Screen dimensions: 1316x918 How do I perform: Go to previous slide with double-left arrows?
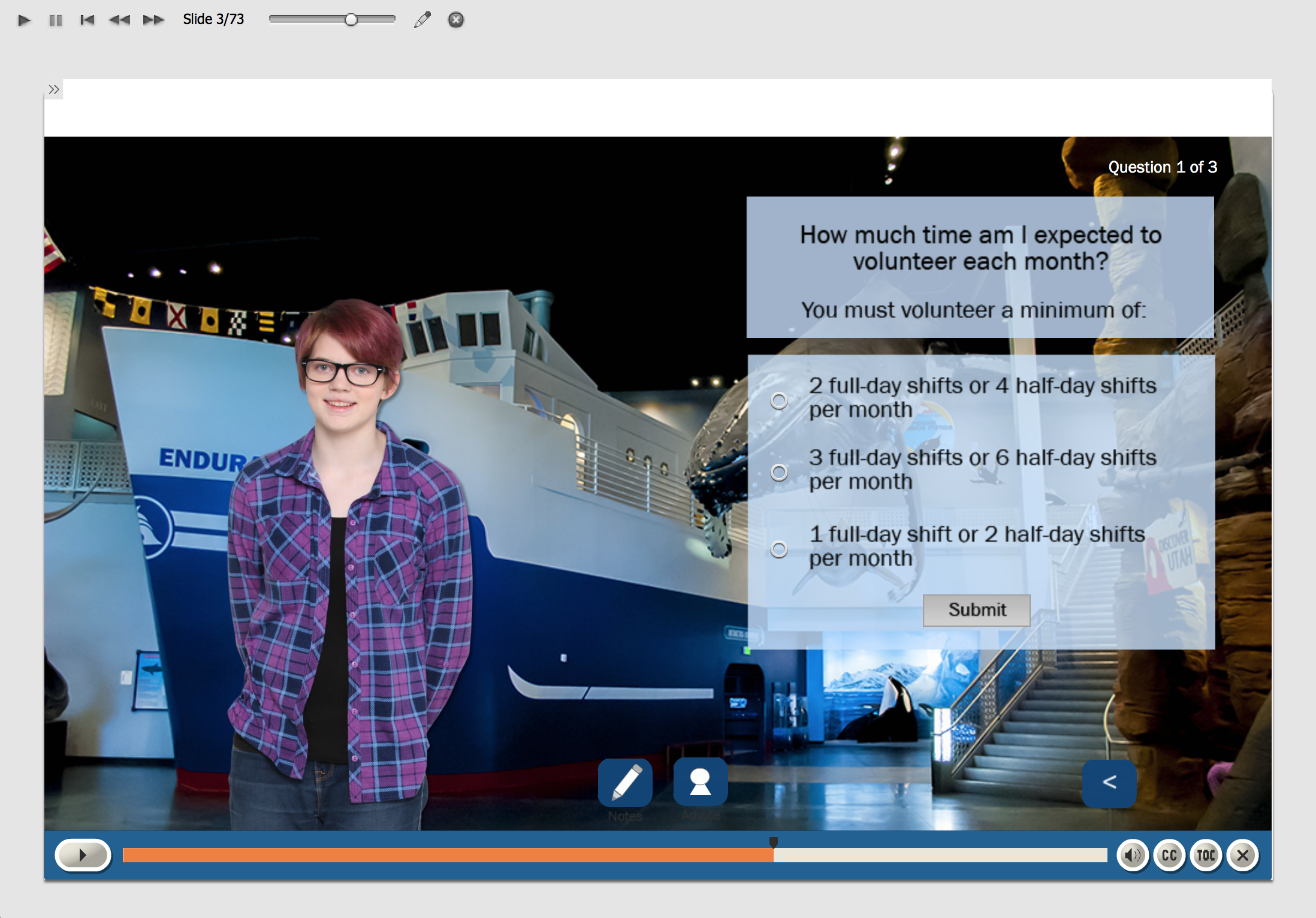click(119, 20)
